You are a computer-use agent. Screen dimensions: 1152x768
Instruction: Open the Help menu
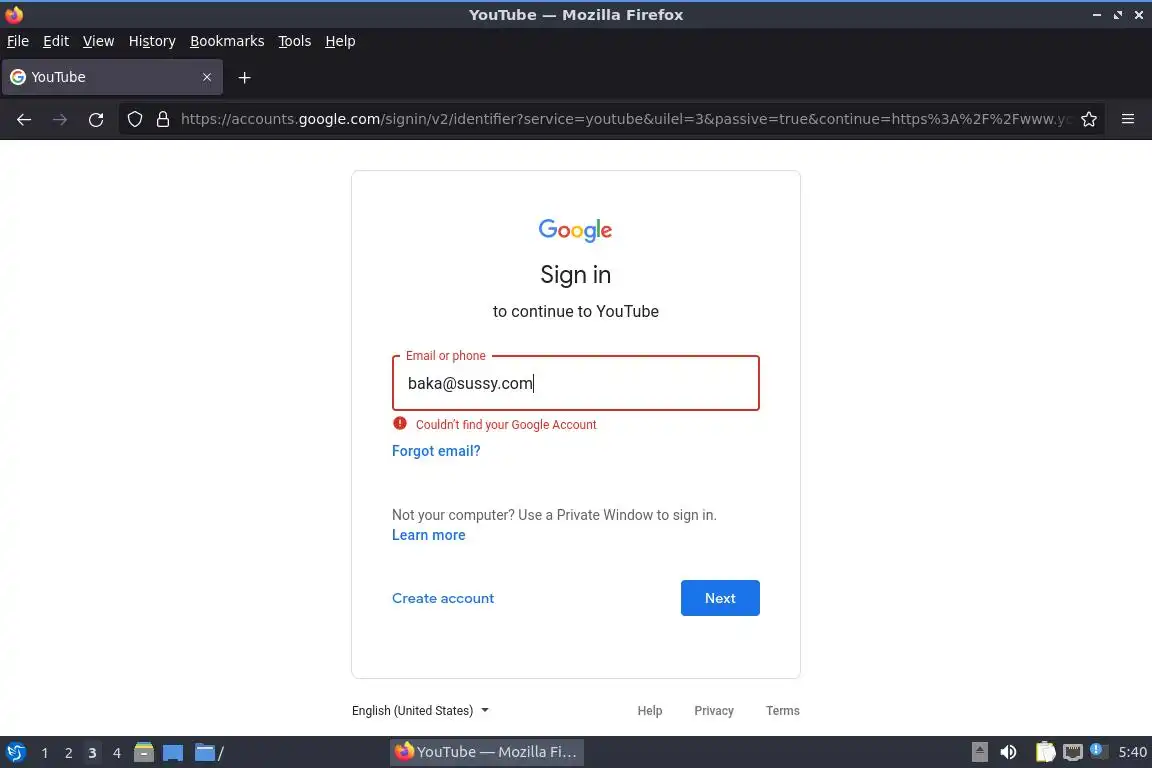(340, 41)
